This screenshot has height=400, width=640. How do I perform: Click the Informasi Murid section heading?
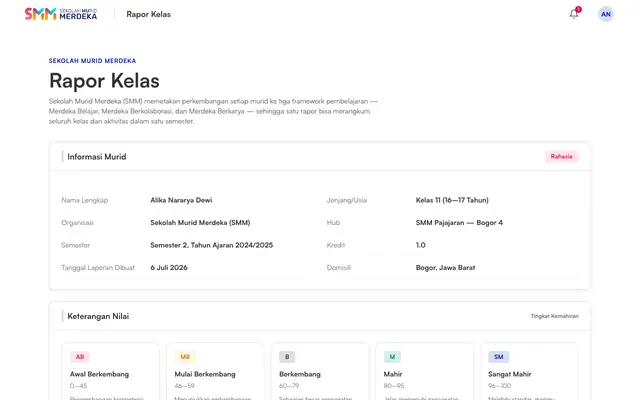click(x=97, y=157)
